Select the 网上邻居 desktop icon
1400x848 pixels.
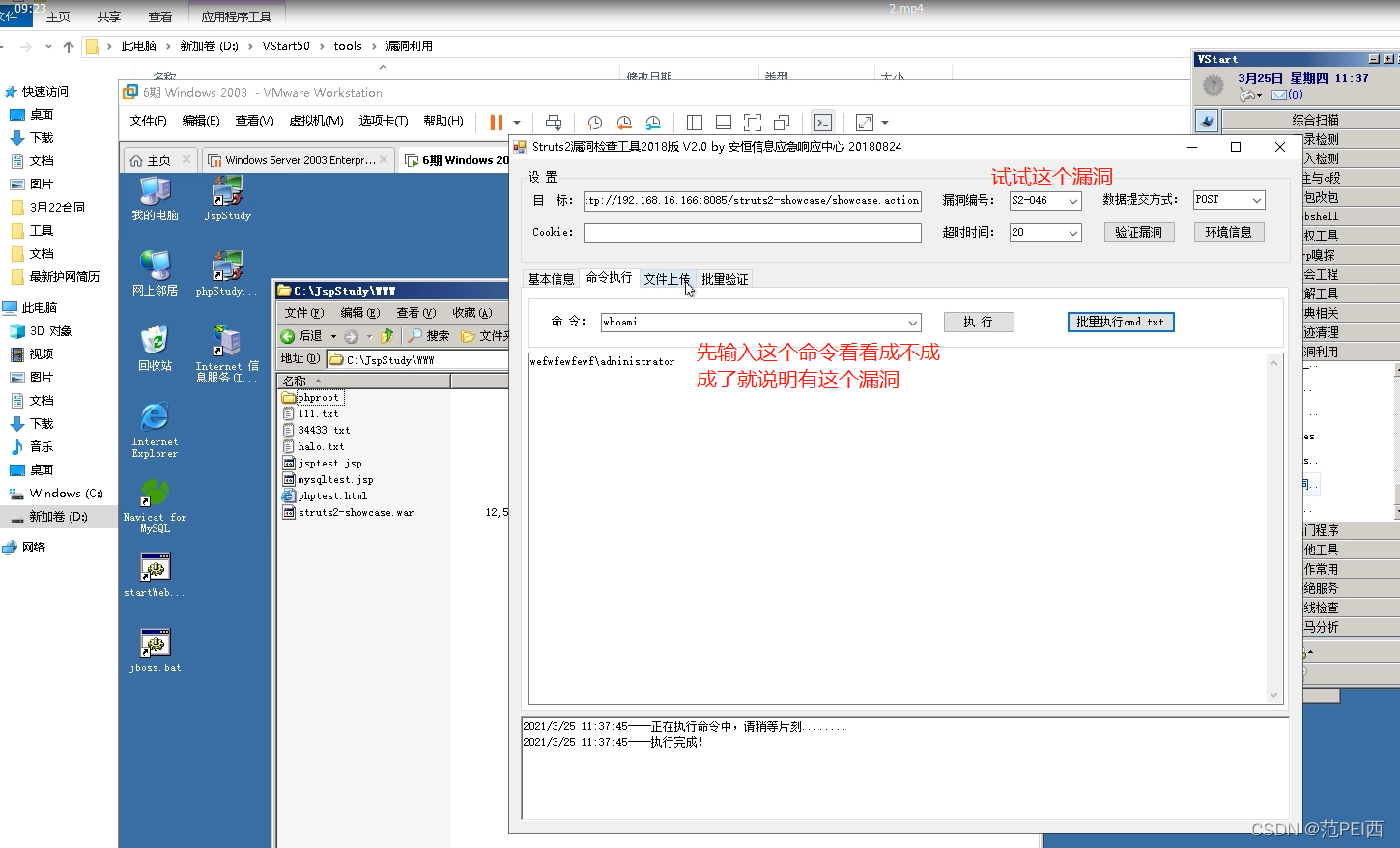click(x=155, y=273)
